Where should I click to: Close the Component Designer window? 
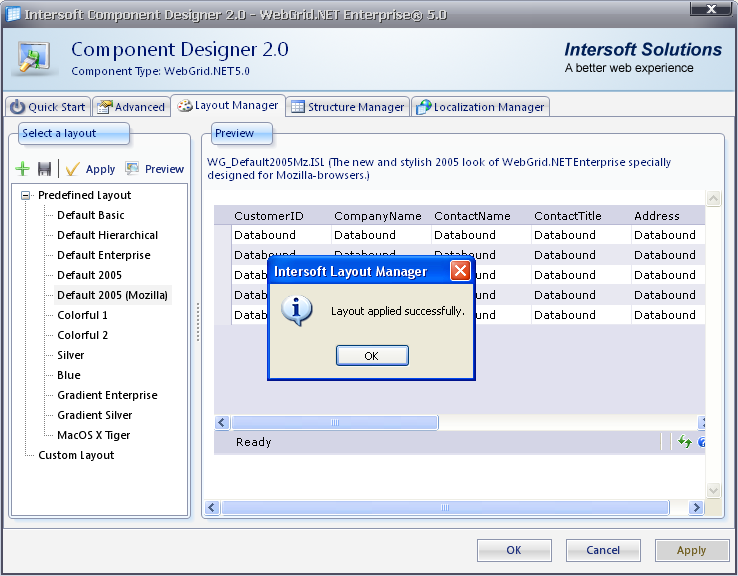711,9
